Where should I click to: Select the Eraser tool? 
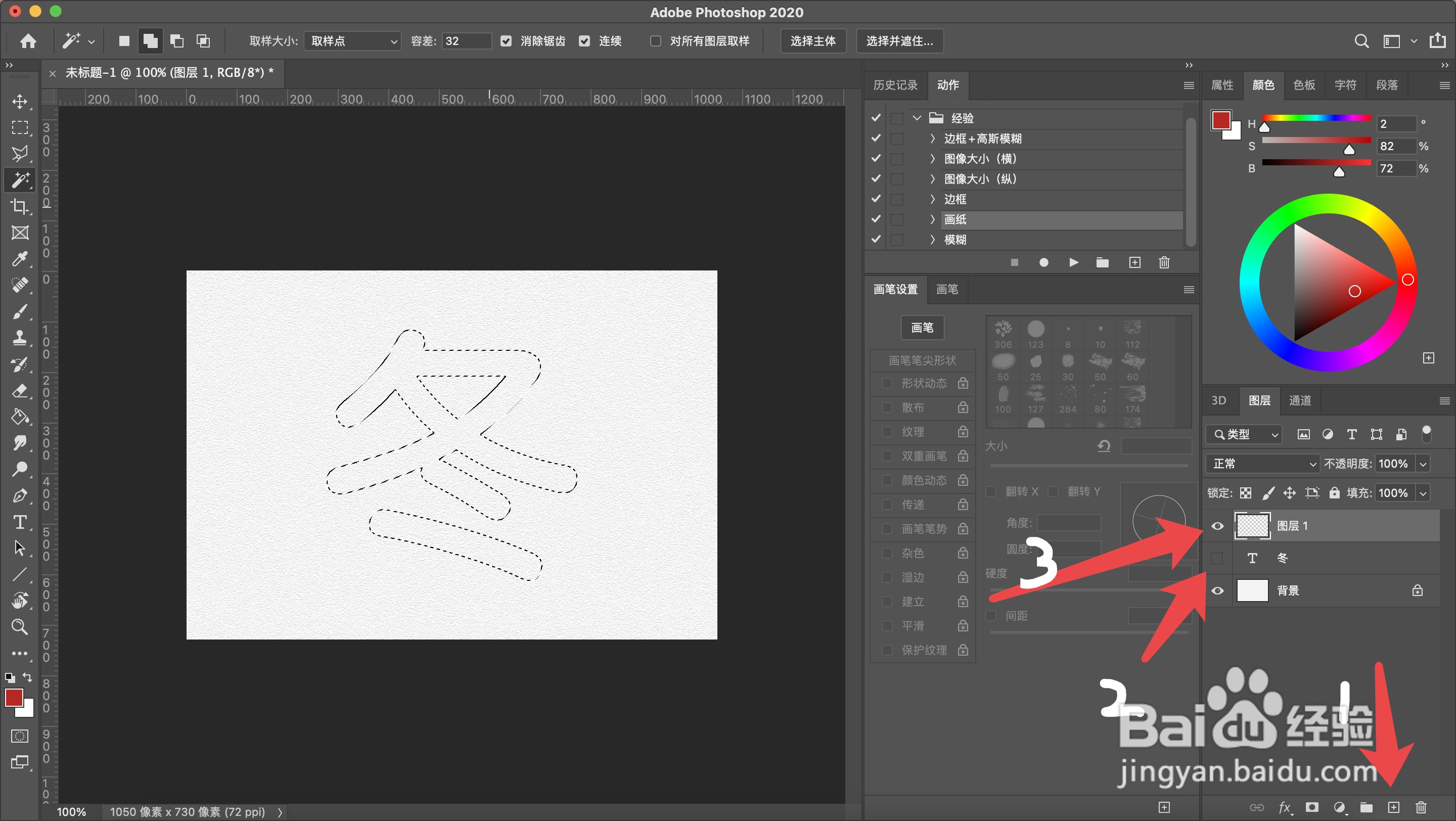coord(20,390)
